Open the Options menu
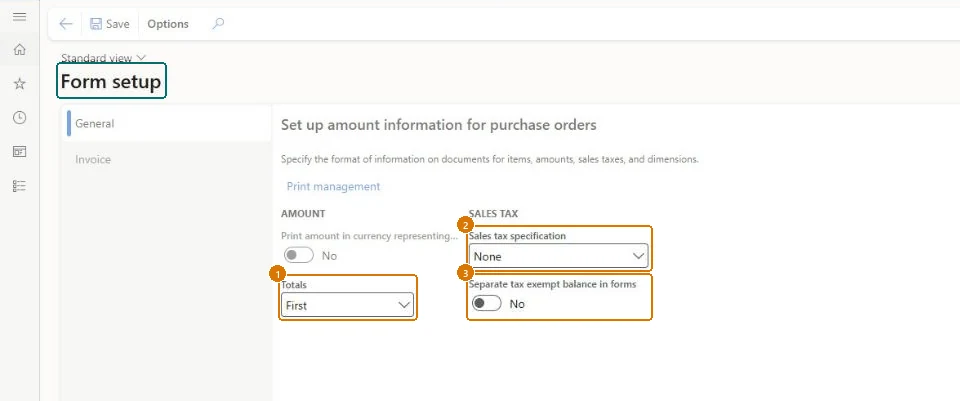 tap(168, 24)
